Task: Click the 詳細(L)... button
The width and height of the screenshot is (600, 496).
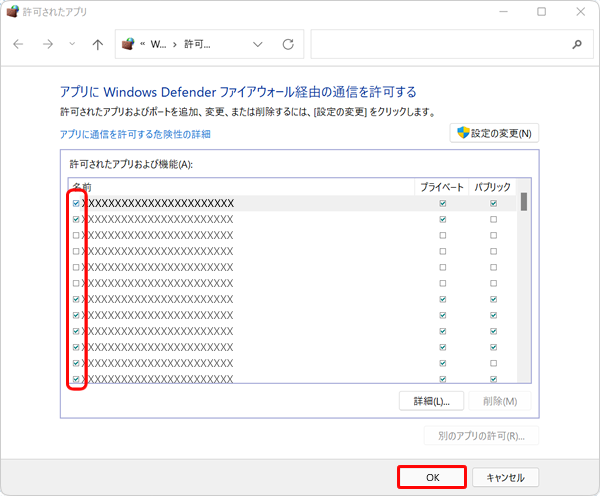Action: pyautogui.click(x=431, y=401)
